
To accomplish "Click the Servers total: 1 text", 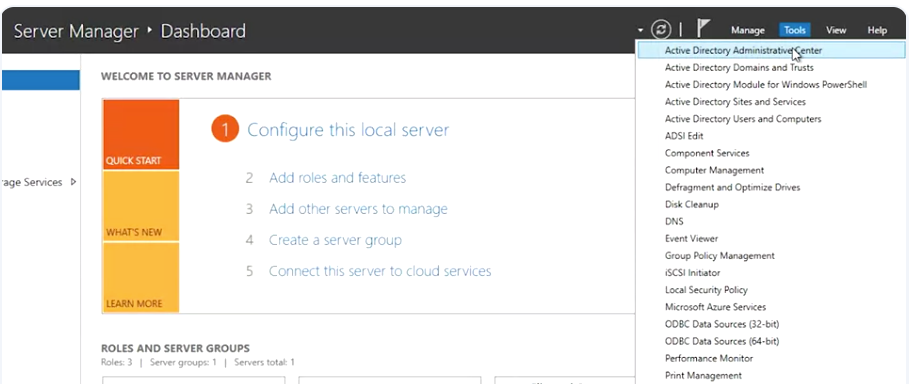I will coord(264,363).
